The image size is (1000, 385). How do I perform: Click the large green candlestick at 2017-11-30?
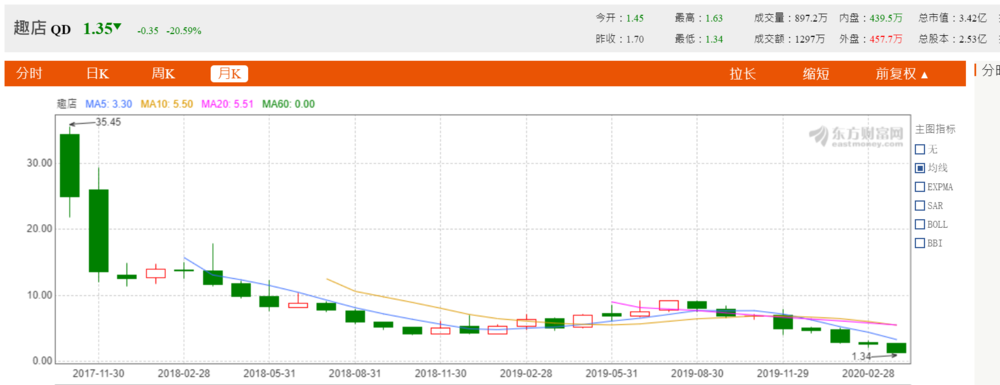70,166
